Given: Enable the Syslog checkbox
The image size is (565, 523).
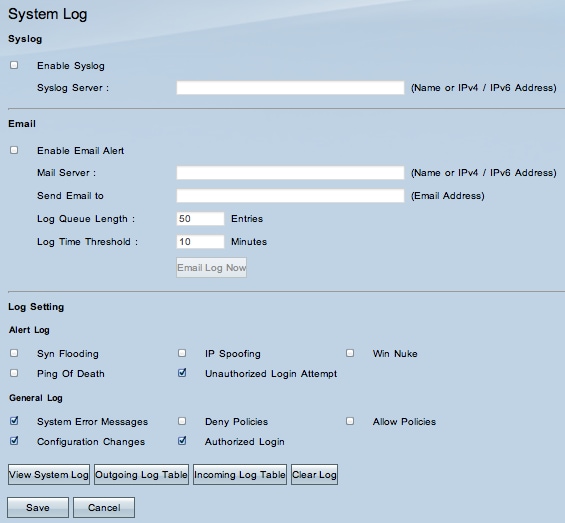Looking at the screenshot, I should pyautogui.click(x=14, y=65).
